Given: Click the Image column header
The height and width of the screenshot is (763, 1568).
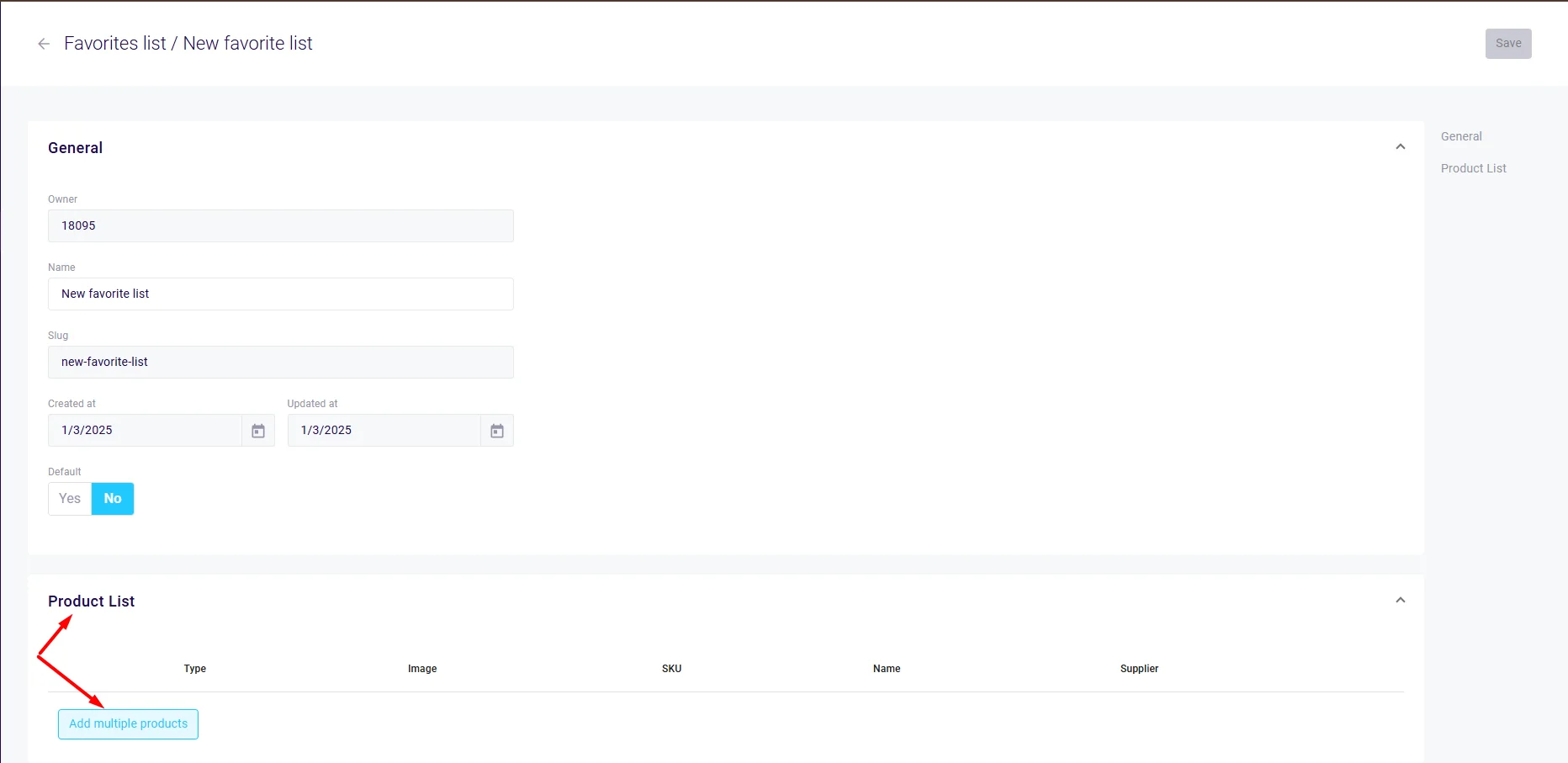Looking at the screenshot, I should point(422,669).
